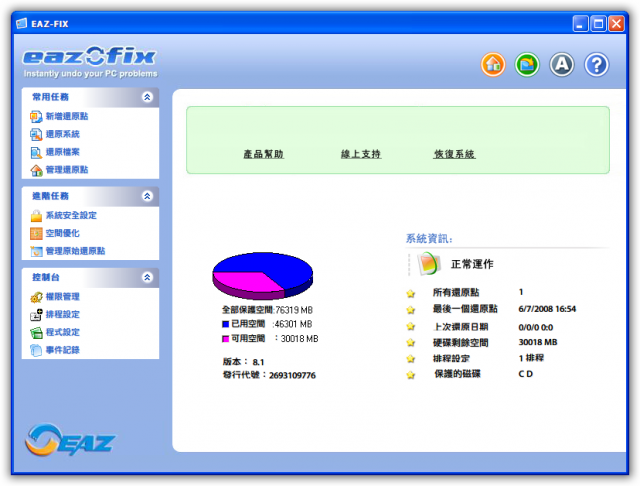The width and height of the screenshot is (640, 486).
Task: Click the 空間優化 orange icon
Action: point(36,233)
